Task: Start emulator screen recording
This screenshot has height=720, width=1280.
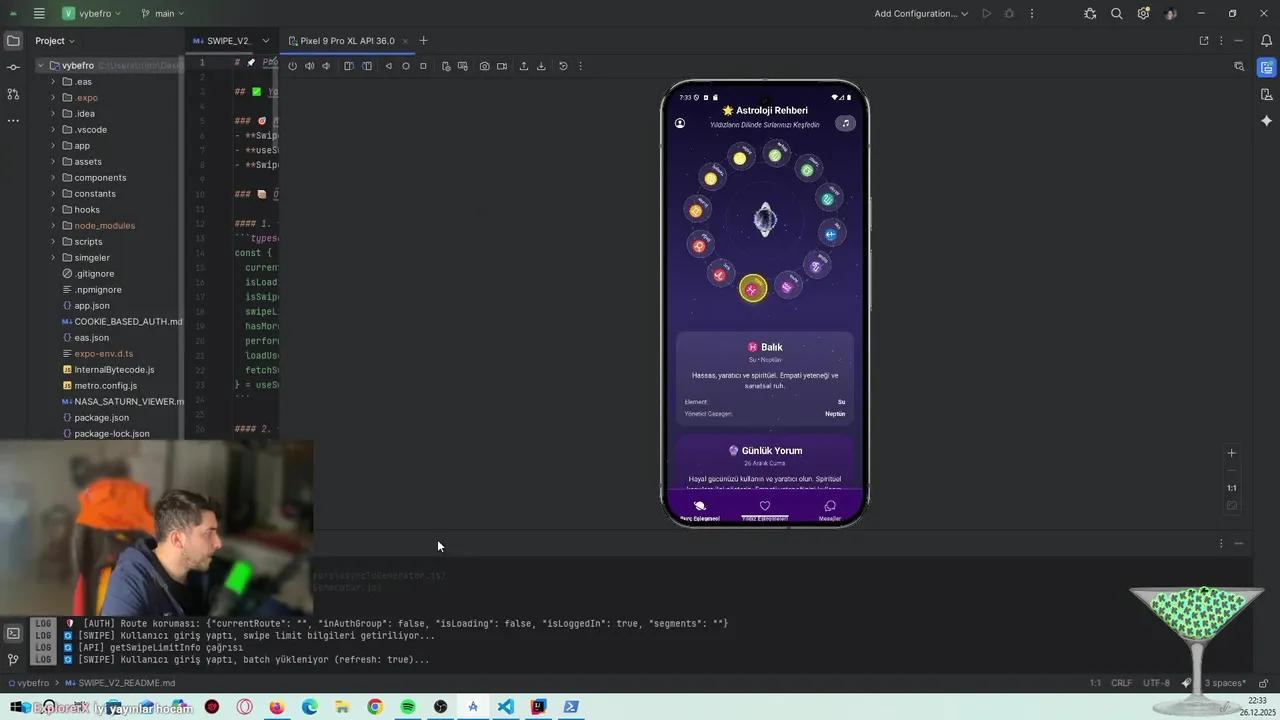Action: (x=502, y=66)
